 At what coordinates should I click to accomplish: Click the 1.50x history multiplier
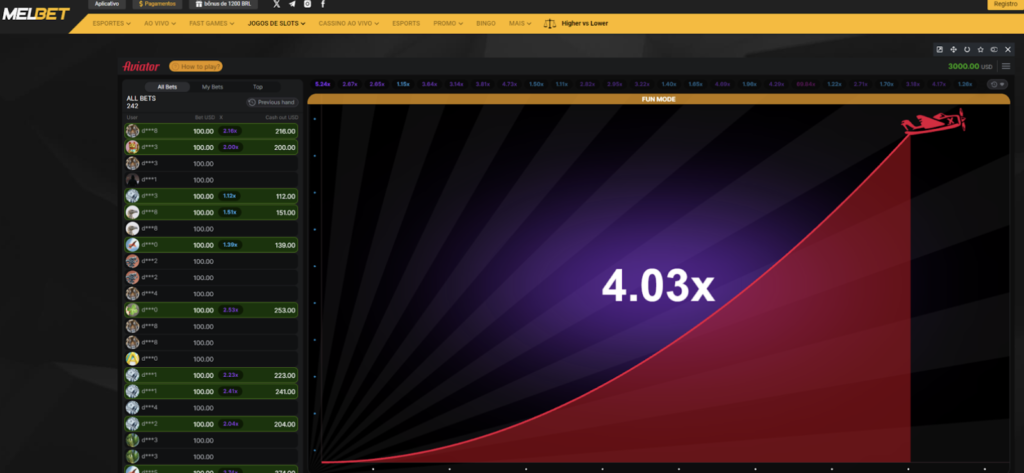536,84
